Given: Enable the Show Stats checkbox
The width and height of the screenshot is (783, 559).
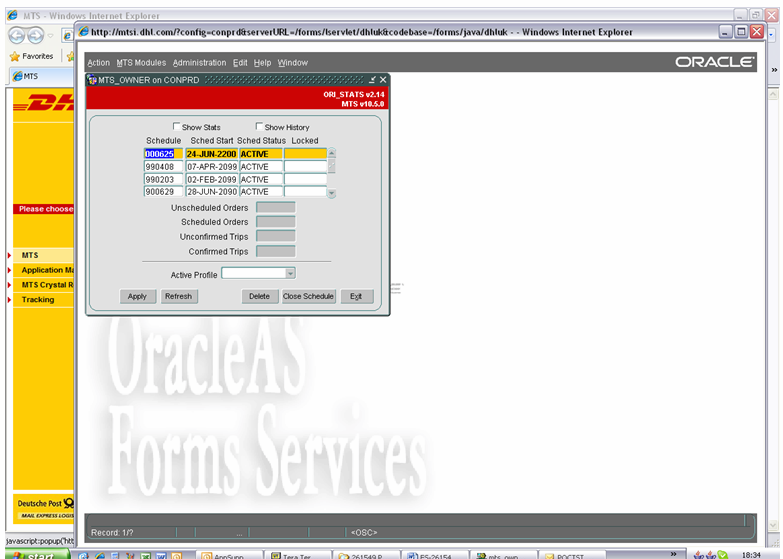Looking at the screenshot, I should click(176, 126).
